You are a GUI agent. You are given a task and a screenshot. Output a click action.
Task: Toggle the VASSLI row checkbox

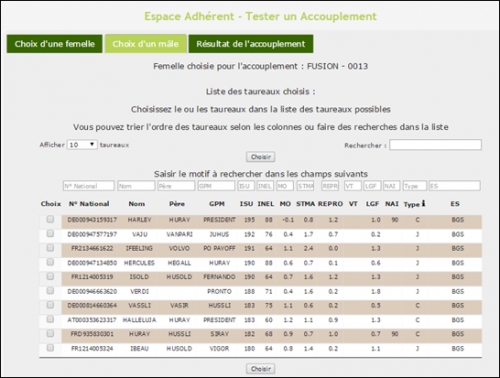click(50, 305)
